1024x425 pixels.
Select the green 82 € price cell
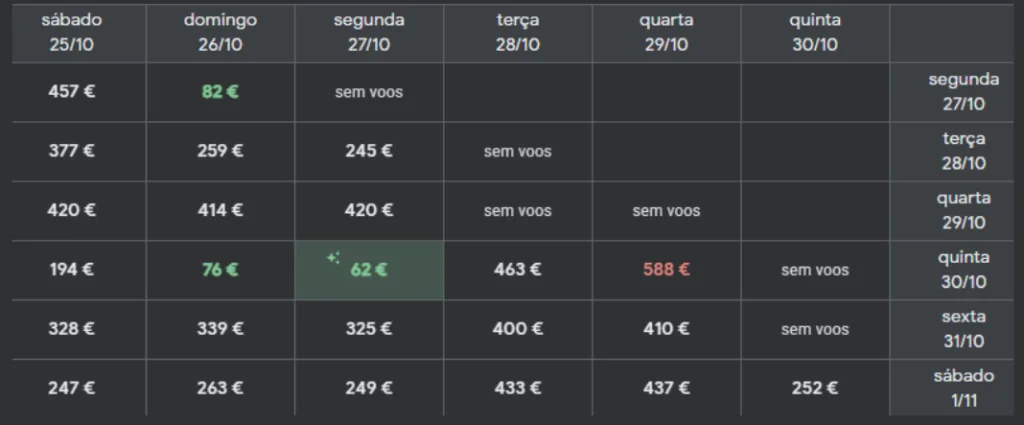(220, 92)
